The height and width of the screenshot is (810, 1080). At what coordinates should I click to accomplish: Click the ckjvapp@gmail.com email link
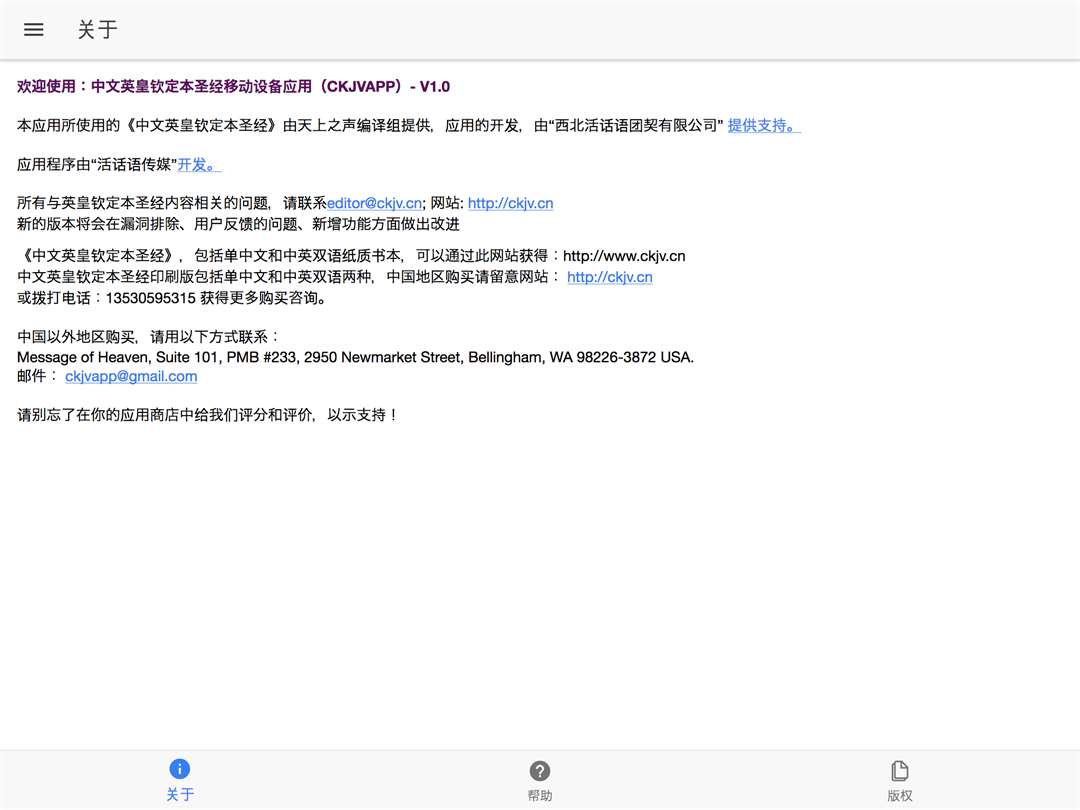131,376
